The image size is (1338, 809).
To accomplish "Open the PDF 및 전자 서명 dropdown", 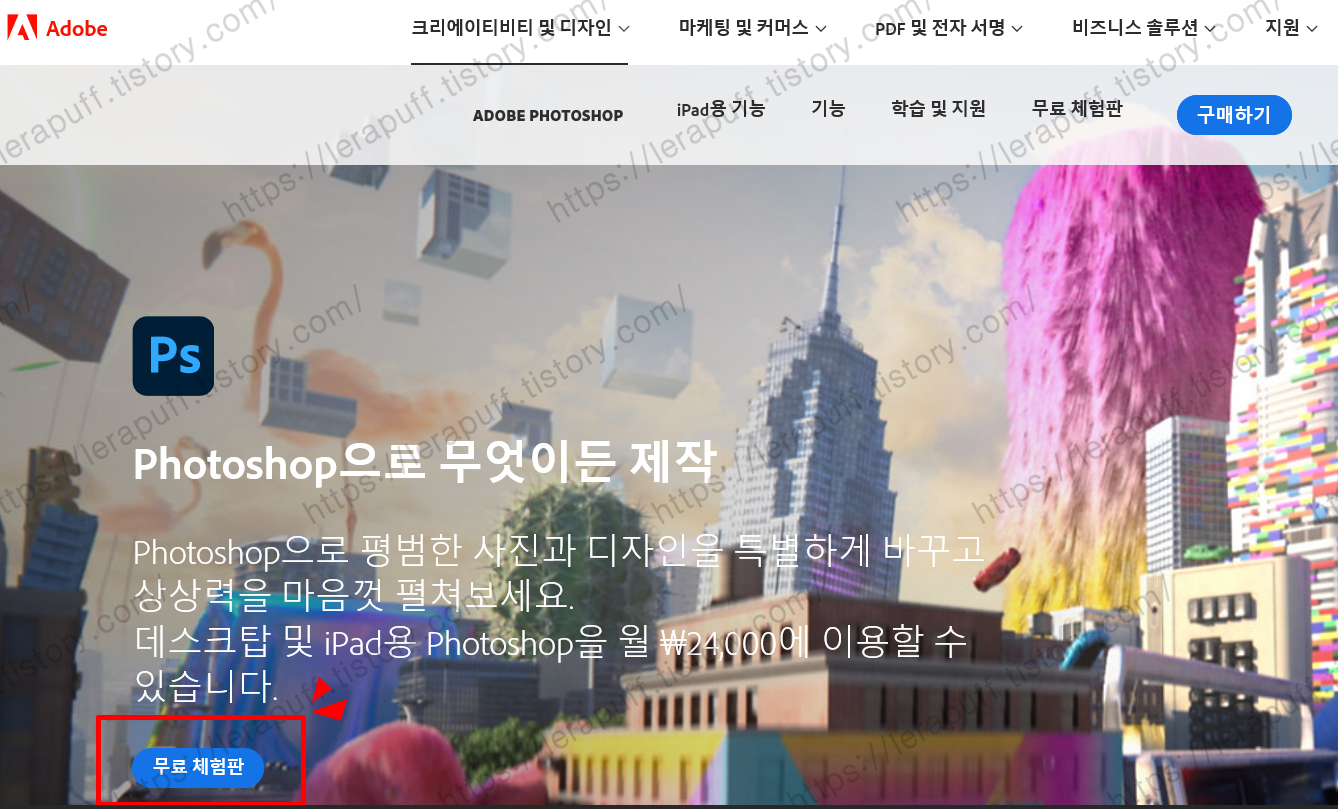I will coord(949,28).
